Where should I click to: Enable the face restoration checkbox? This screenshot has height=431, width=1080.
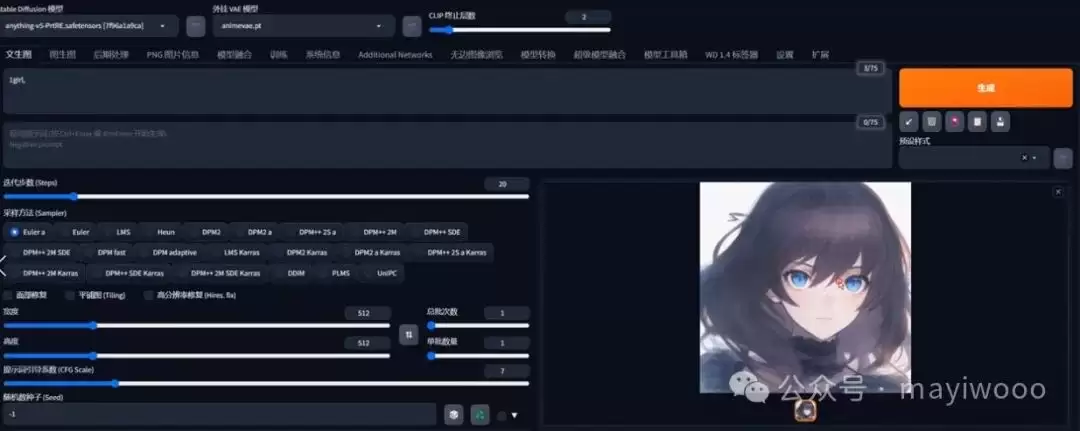pyautogui.click(x=8, y=295)
